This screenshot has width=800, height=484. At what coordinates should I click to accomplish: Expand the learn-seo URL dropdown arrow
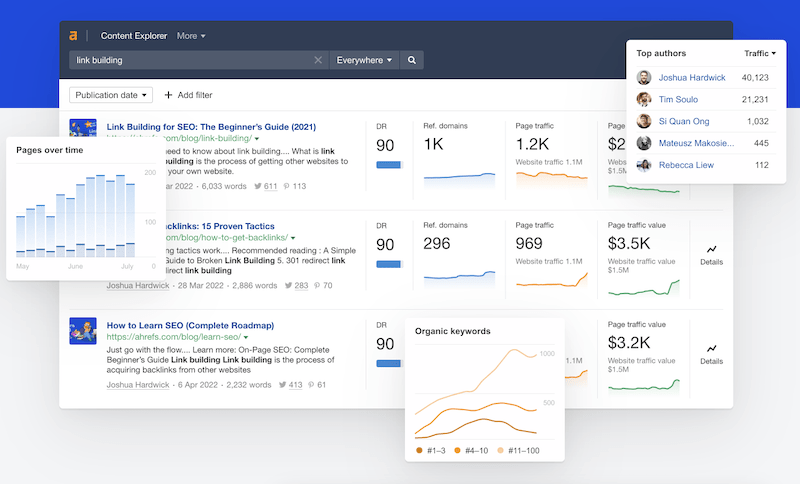[x=246, y=337]
